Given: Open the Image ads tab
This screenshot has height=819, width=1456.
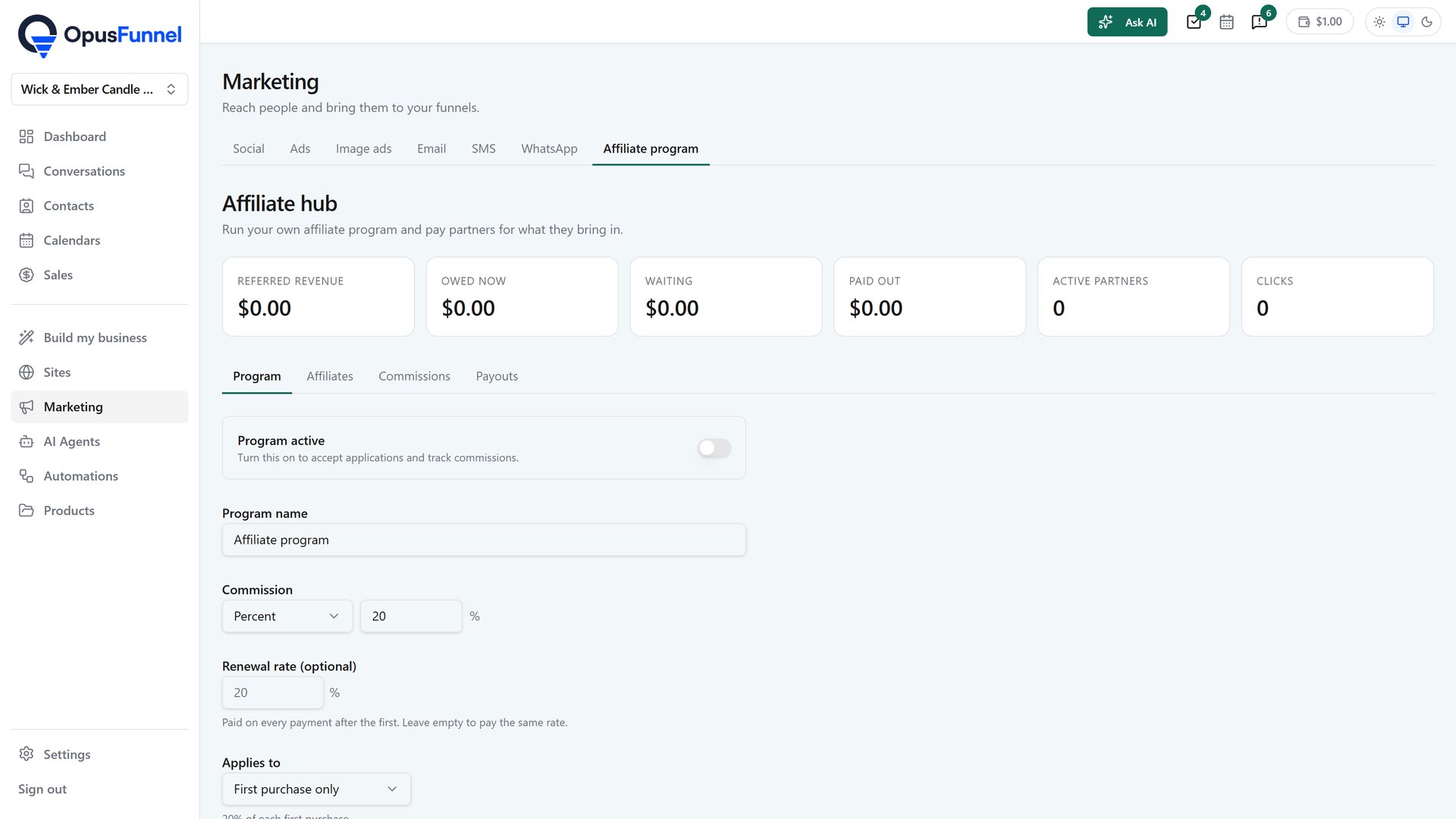Looking at the screenshot, I should [364, 149].
